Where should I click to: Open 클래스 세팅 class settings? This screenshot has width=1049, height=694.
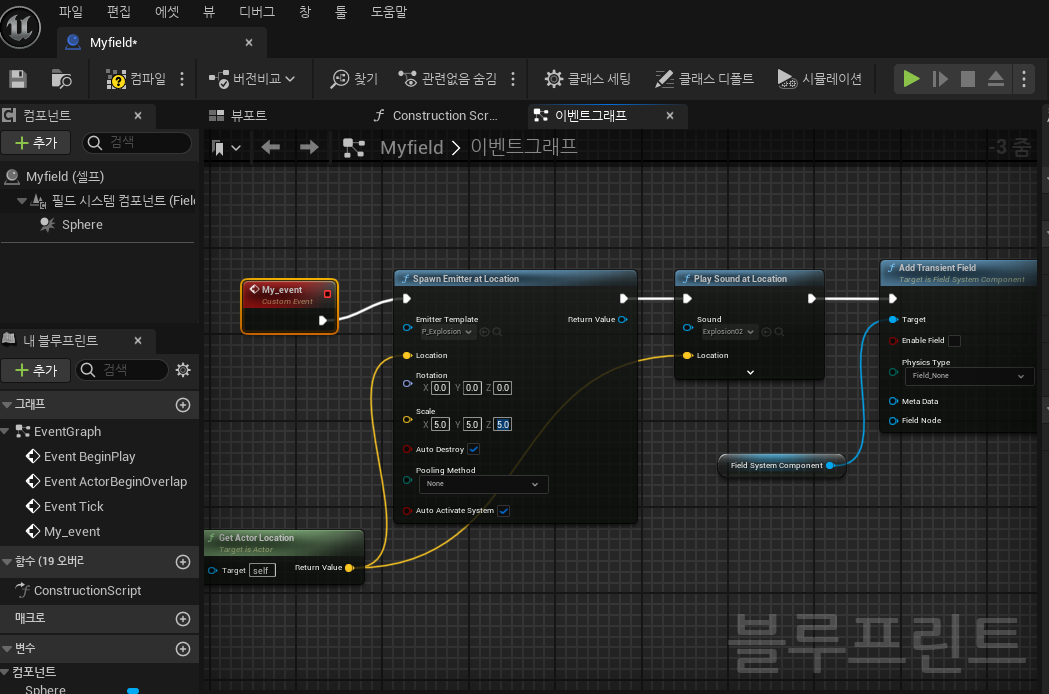click(x=587, y=79)
